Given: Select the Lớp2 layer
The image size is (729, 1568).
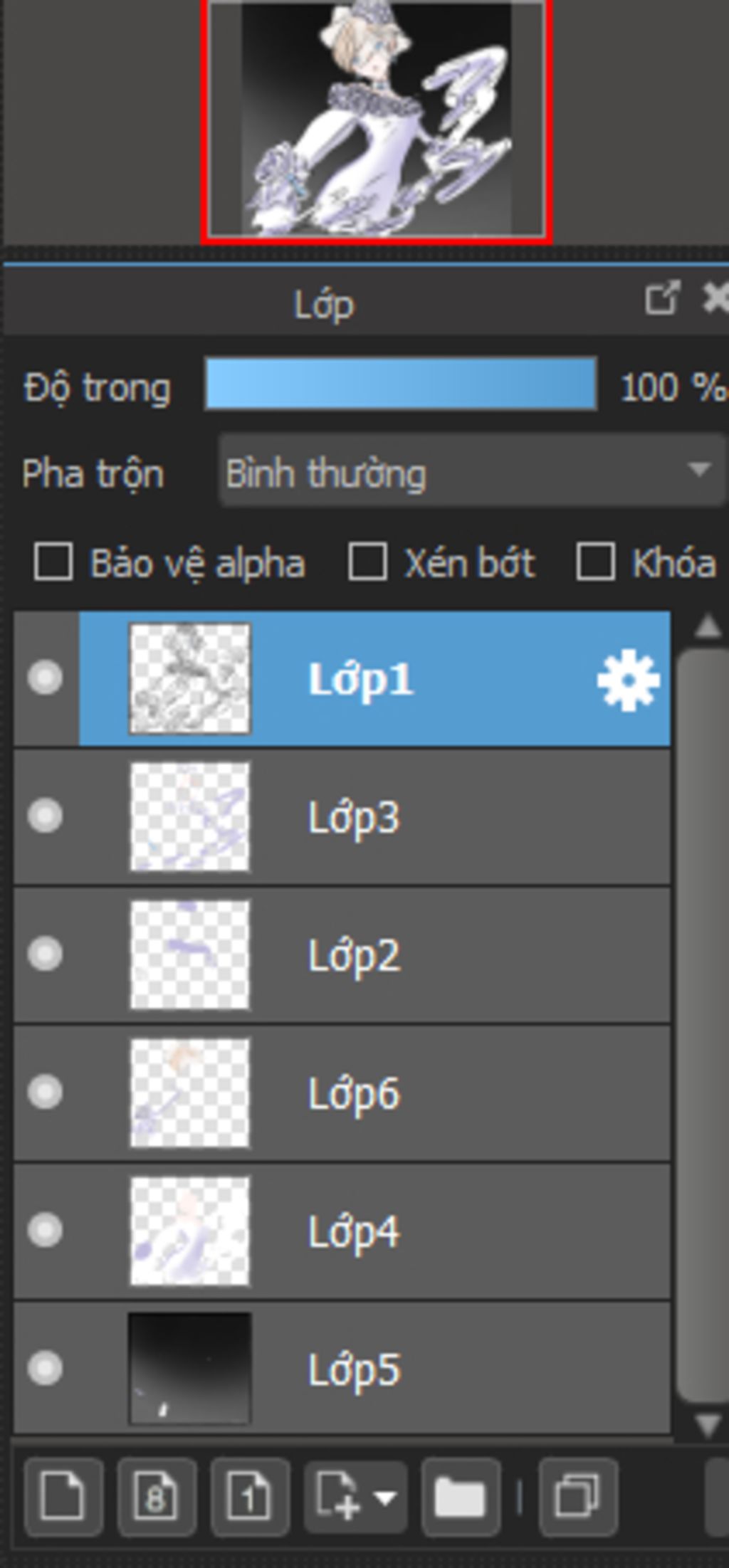Looking at the screenshot, I should 342,955.
